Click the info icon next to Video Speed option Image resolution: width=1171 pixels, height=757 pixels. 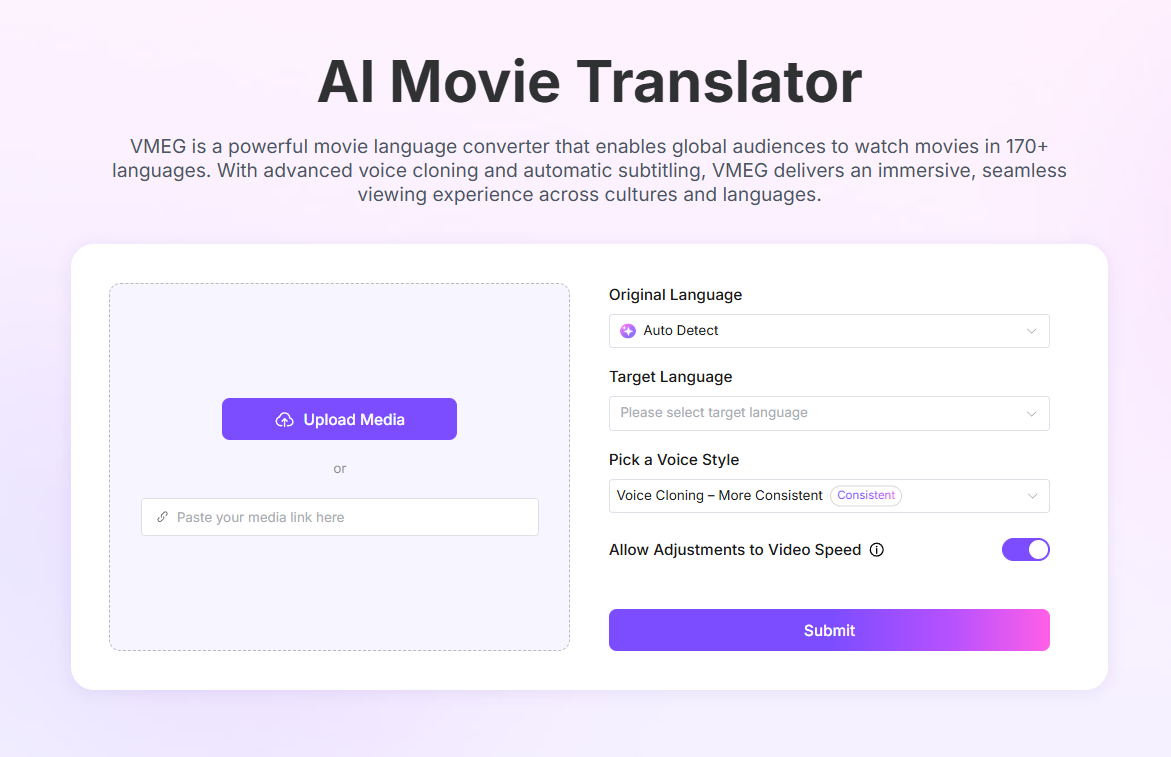point(877,549)
